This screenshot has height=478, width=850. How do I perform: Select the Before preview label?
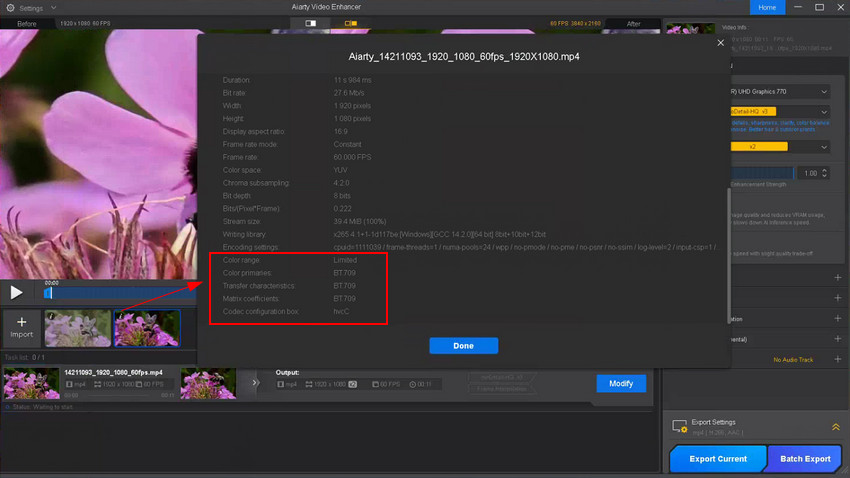(x=27, y=24)
